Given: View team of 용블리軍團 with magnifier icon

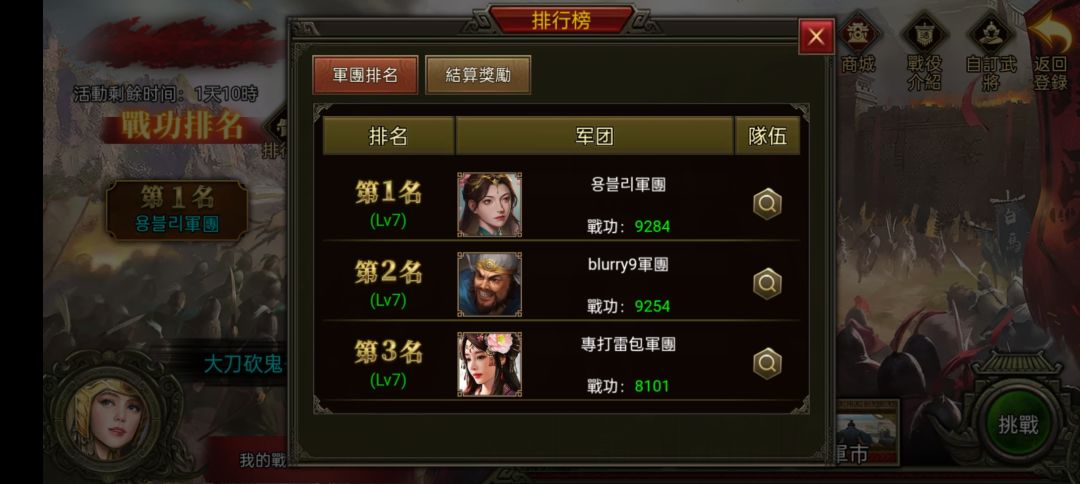Looking at the screenshot, I should [x=767, y=204].
